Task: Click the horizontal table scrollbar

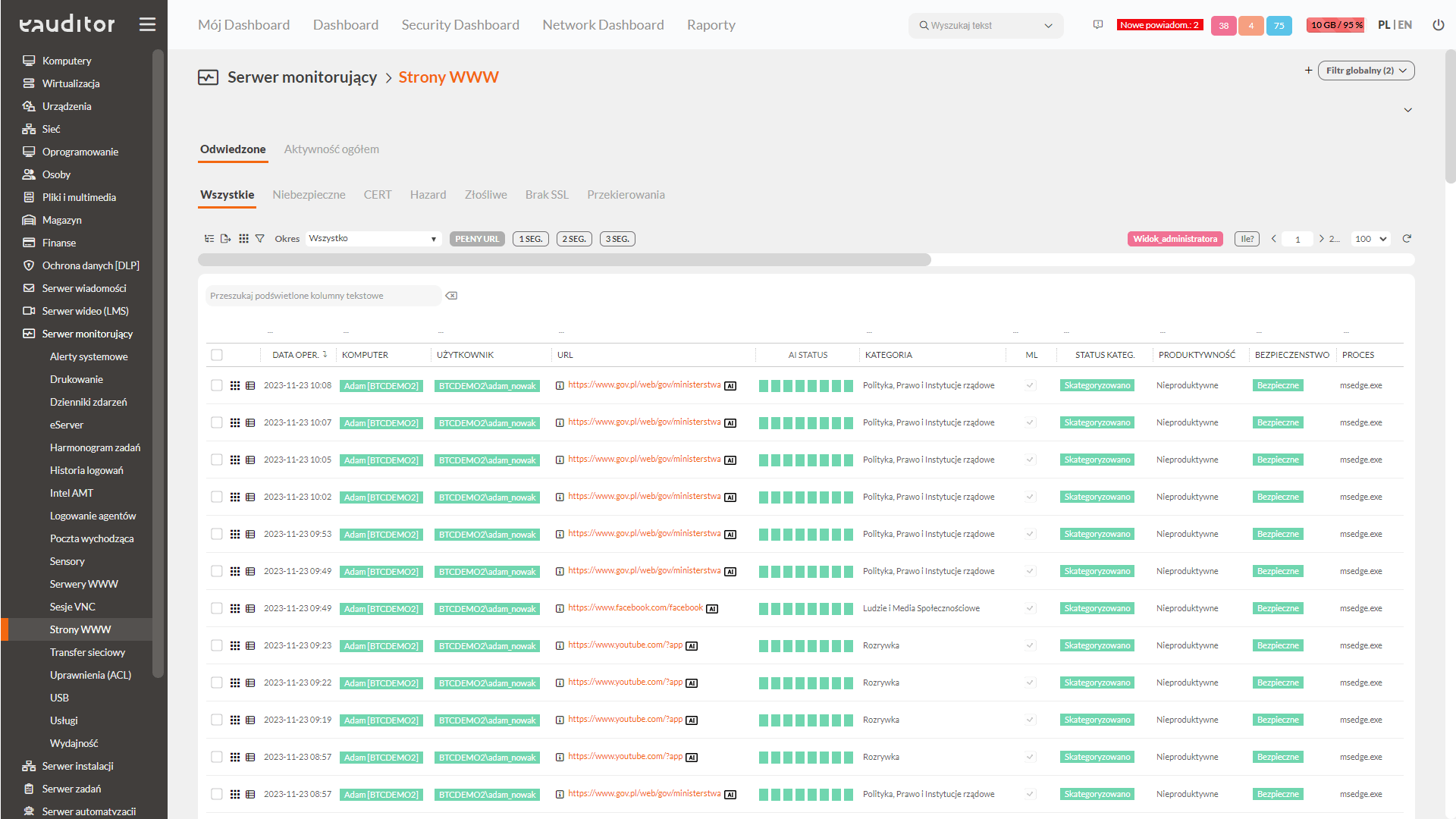Action: point(564,260)
